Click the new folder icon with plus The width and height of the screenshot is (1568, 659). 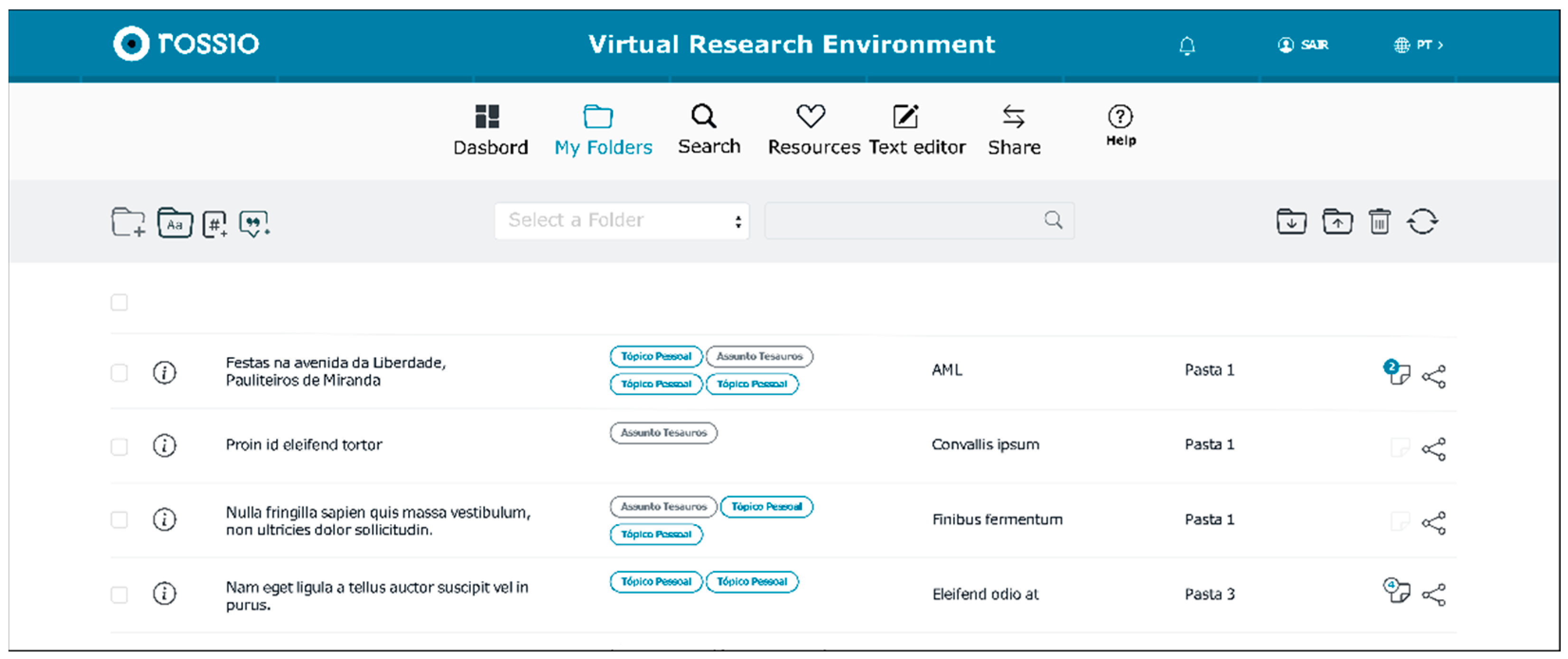[x=128, y=222]
